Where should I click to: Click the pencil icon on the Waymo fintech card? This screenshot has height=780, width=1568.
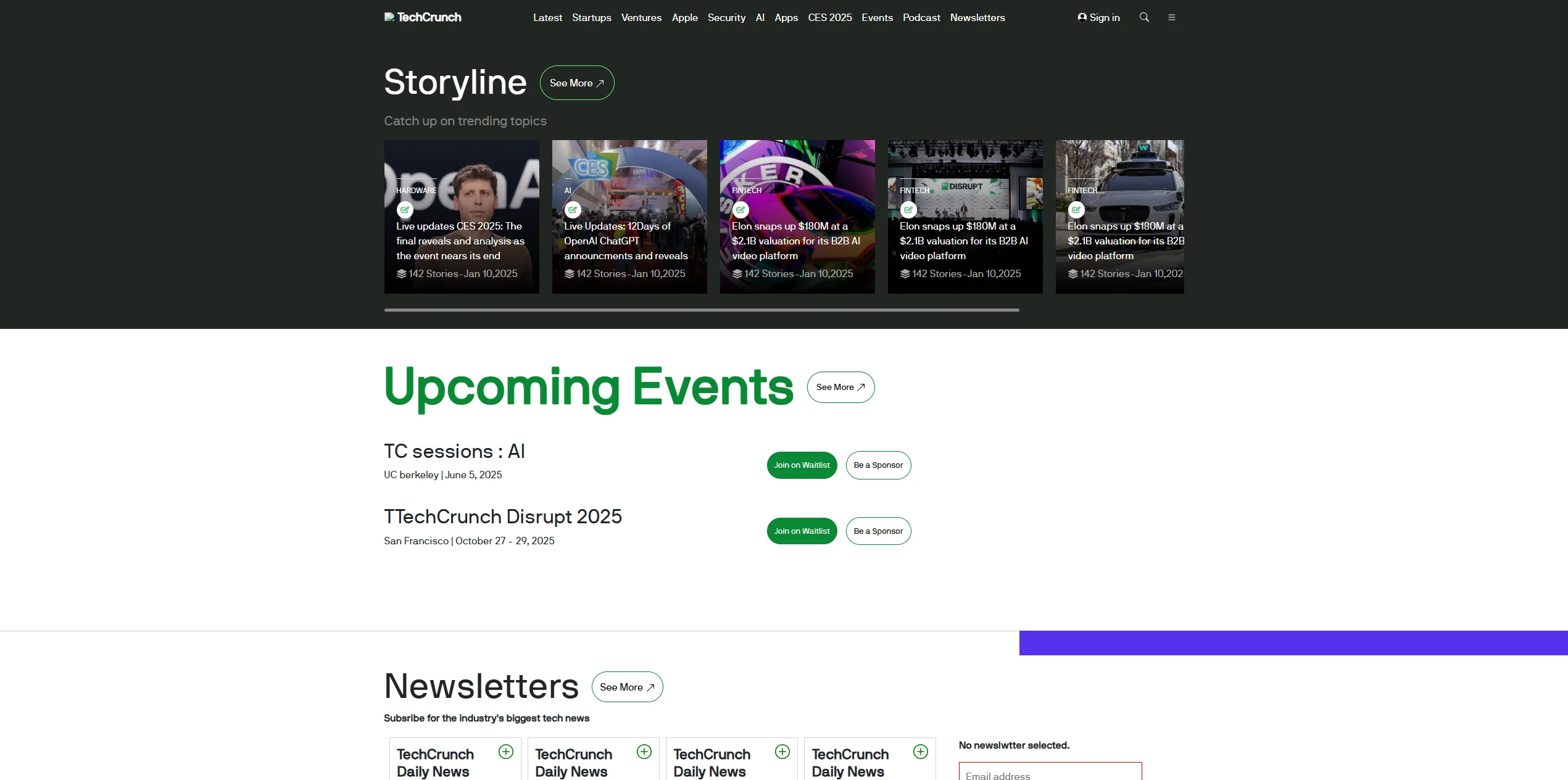[1076, 210]
